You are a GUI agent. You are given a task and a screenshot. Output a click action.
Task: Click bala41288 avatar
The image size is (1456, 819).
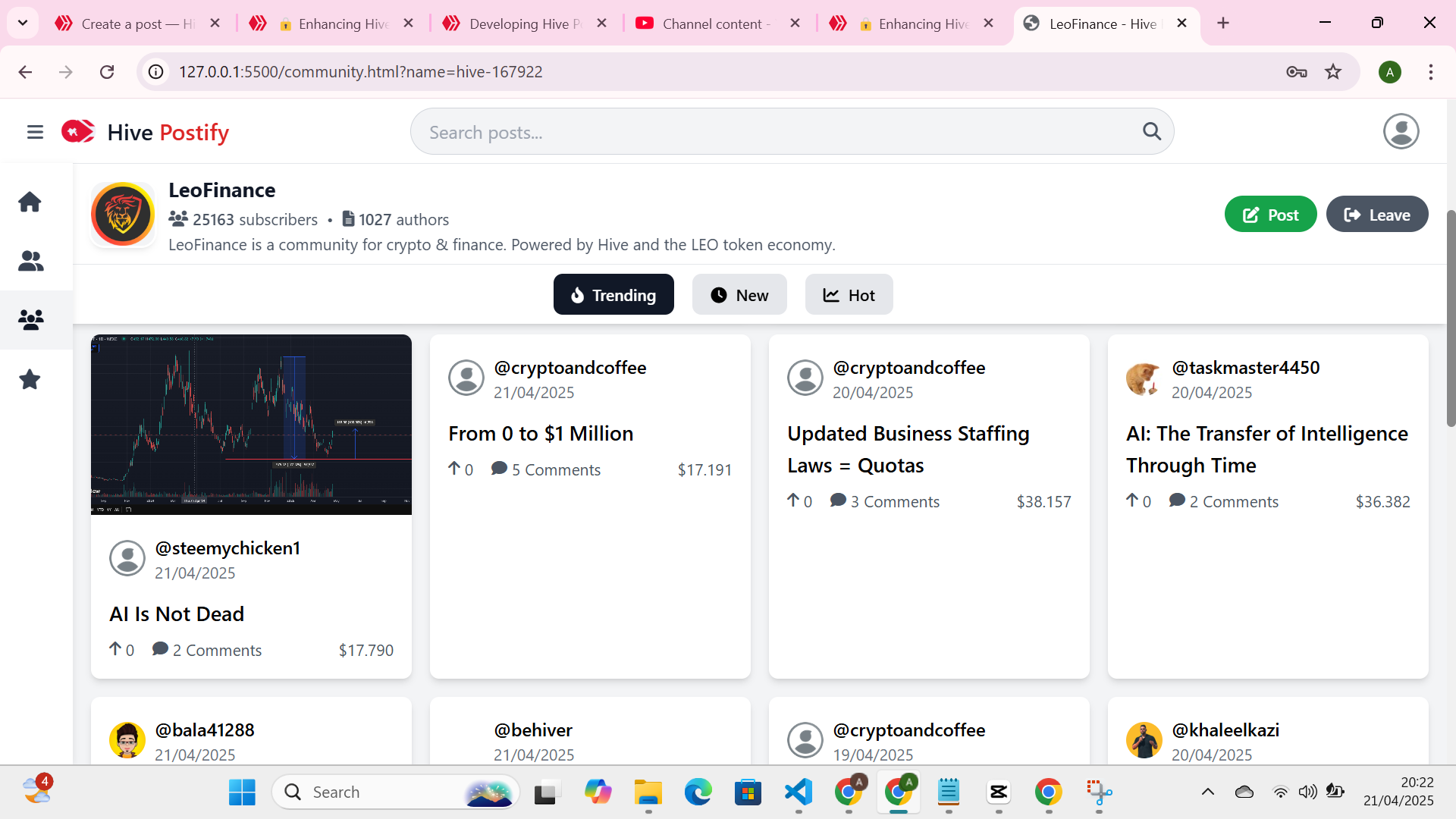pyautogui.click(x=127, y=740)
